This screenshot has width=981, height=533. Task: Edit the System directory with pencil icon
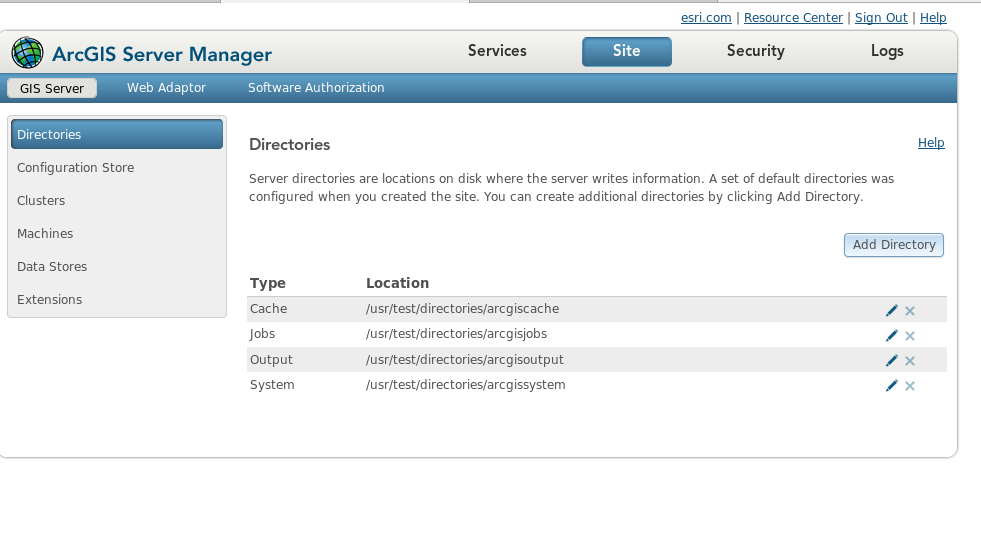pyautogui.click(x=892, y=385)
